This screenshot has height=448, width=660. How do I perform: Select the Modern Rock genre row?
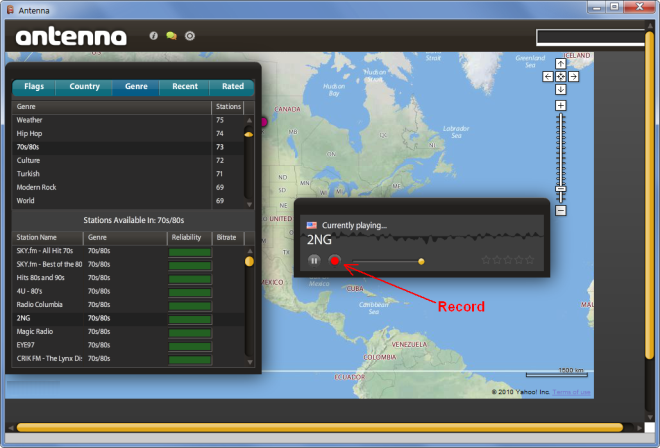[x=128, y=187]
